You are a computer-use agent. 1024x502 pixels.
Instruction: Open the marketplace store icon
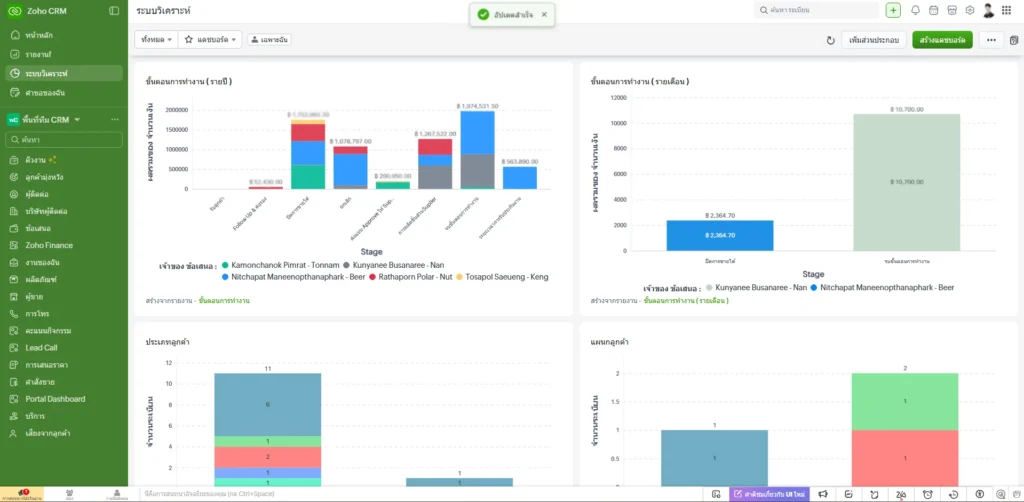[x=952, y=10]
